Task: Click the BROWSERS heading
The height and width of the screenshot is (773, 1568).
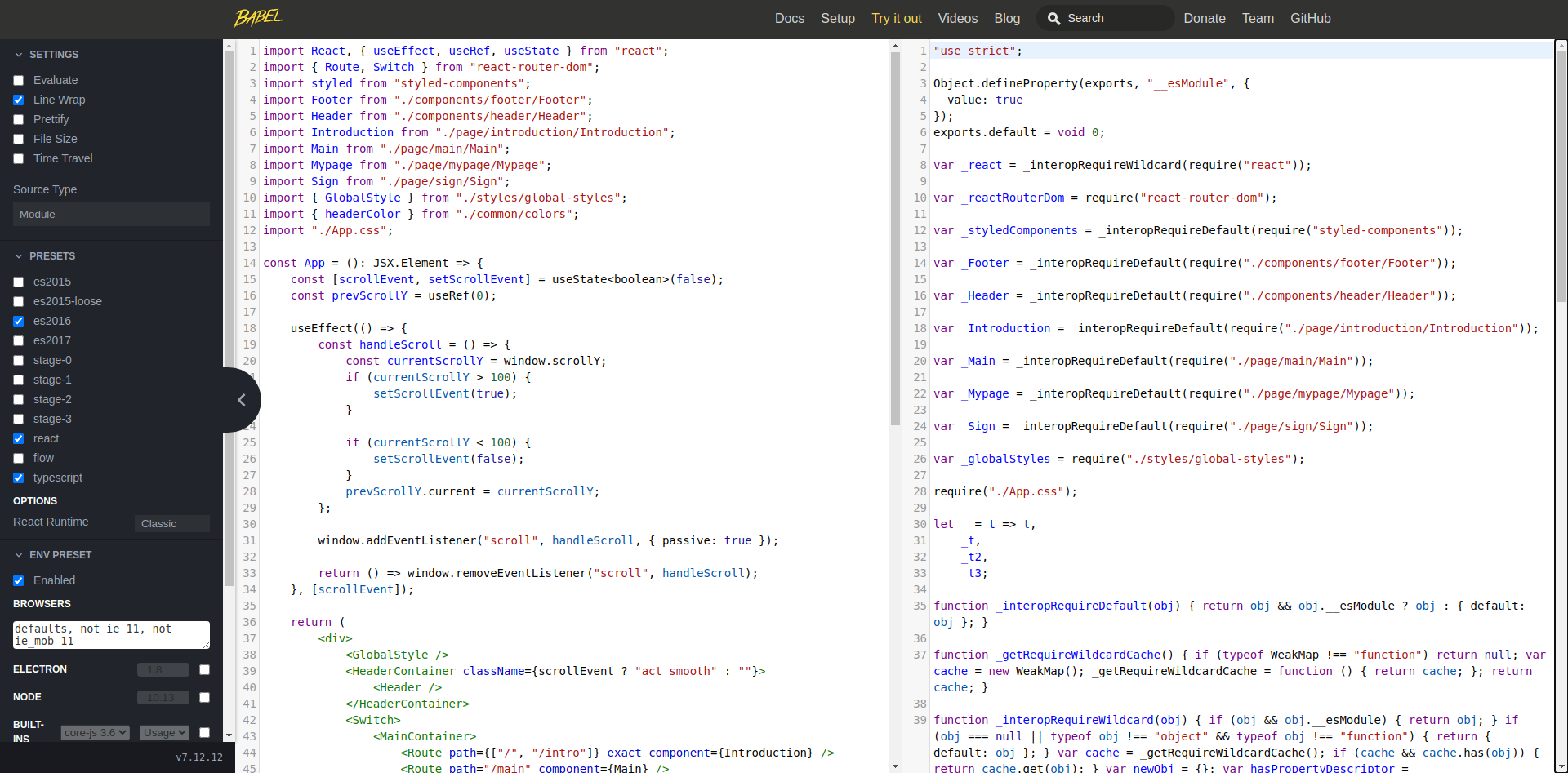Action: (x=42, y=604)
